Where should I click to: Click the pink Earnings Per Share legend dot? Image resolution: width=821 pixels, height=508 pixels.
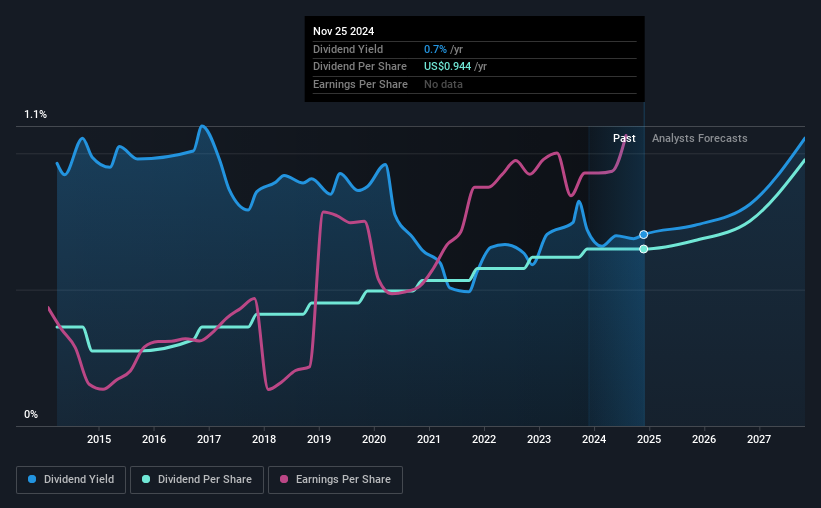click(x=284, y=479)
